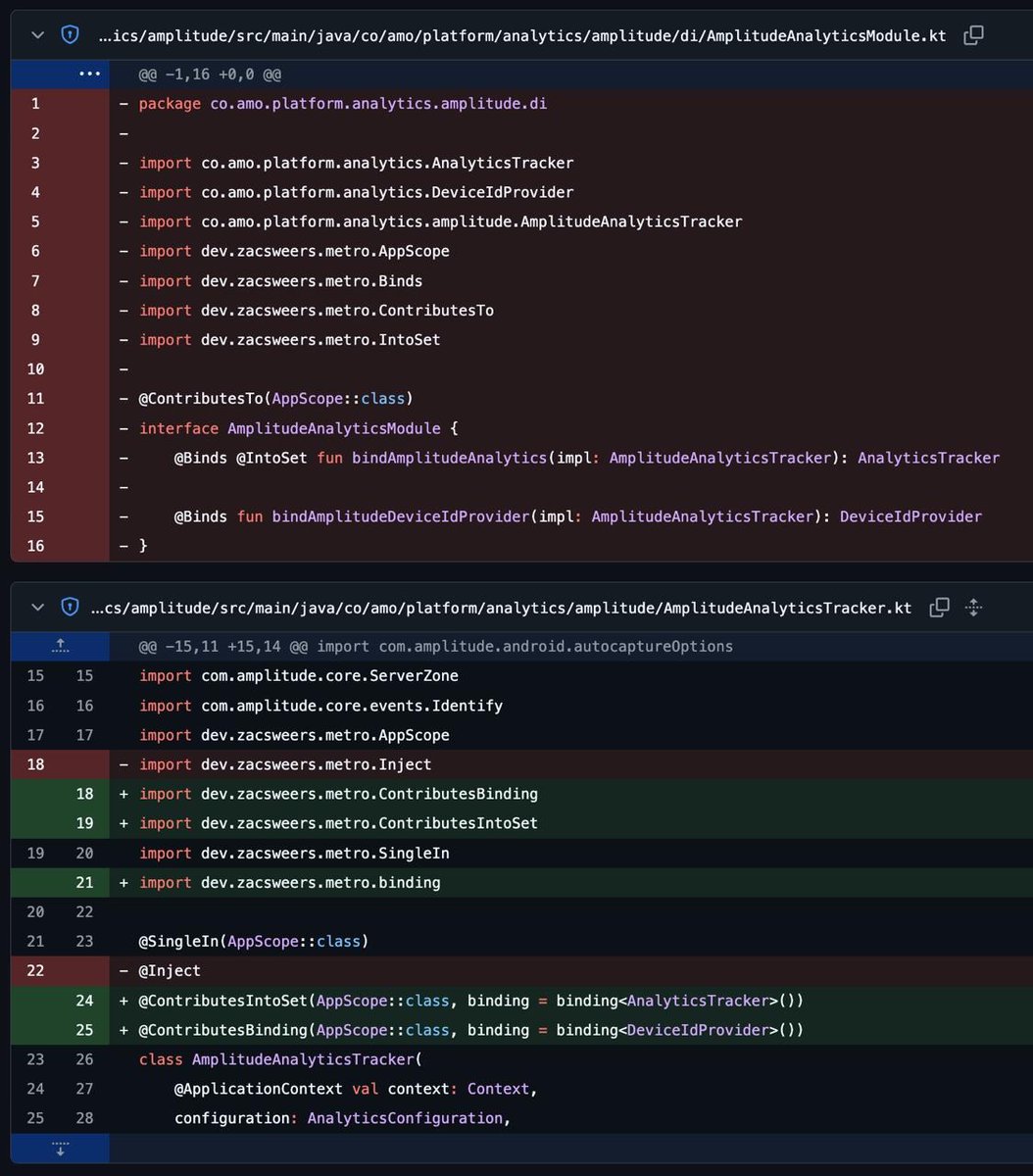The image size is (1033, 1176).
Task: Select deleted line number 13 in AmplitudeAnalyticsModule.kt
Action: coord(35,458)
